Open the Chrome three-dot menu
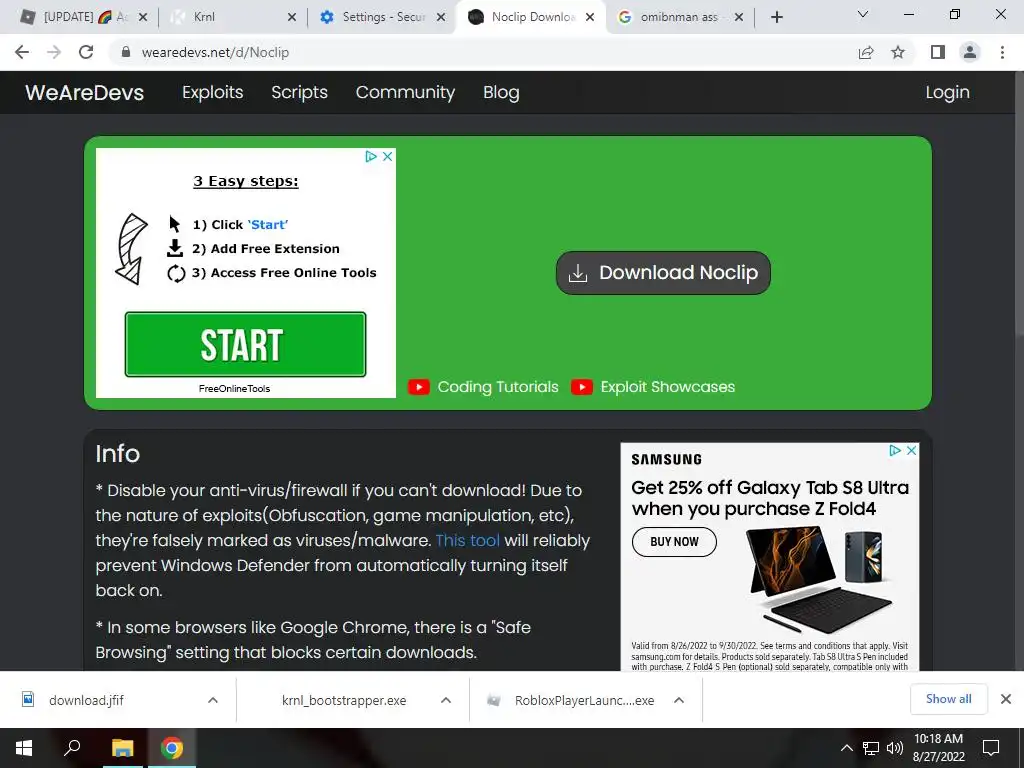 coord(1002,52)
